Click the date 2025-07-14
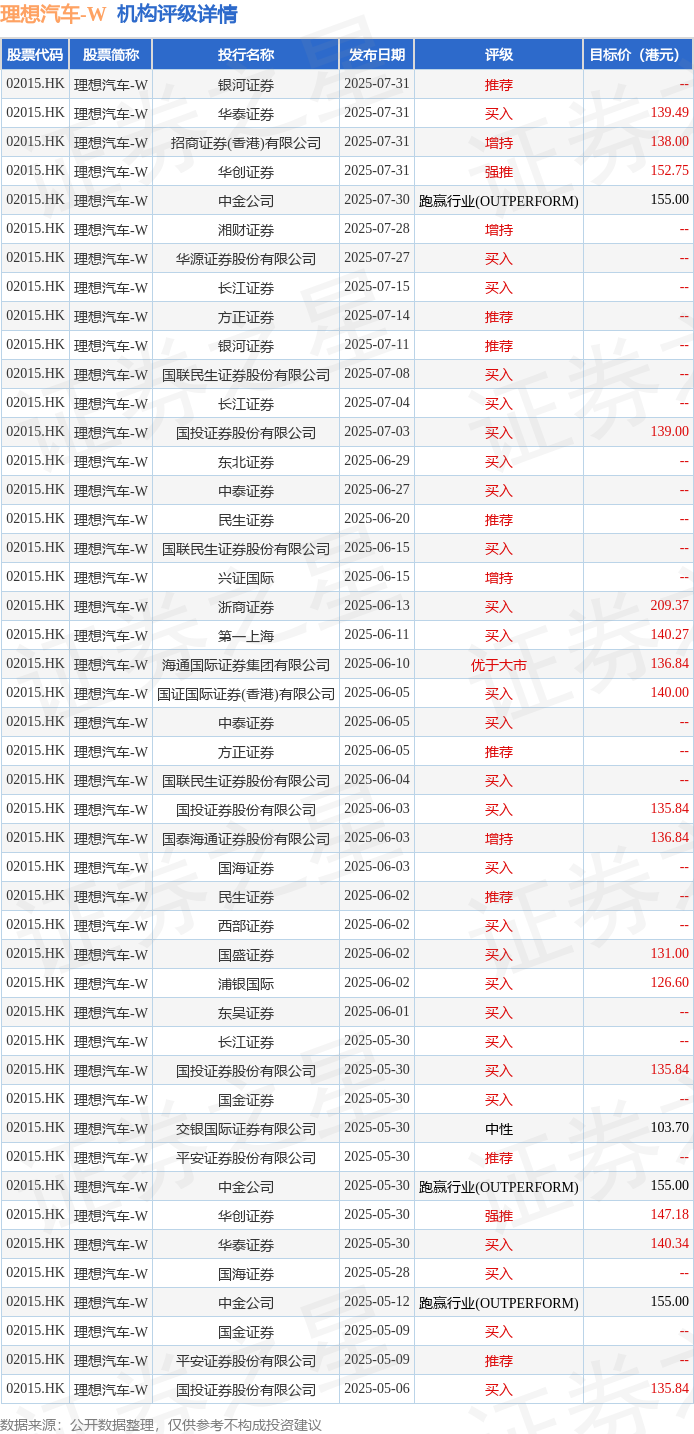 (377, 316)
